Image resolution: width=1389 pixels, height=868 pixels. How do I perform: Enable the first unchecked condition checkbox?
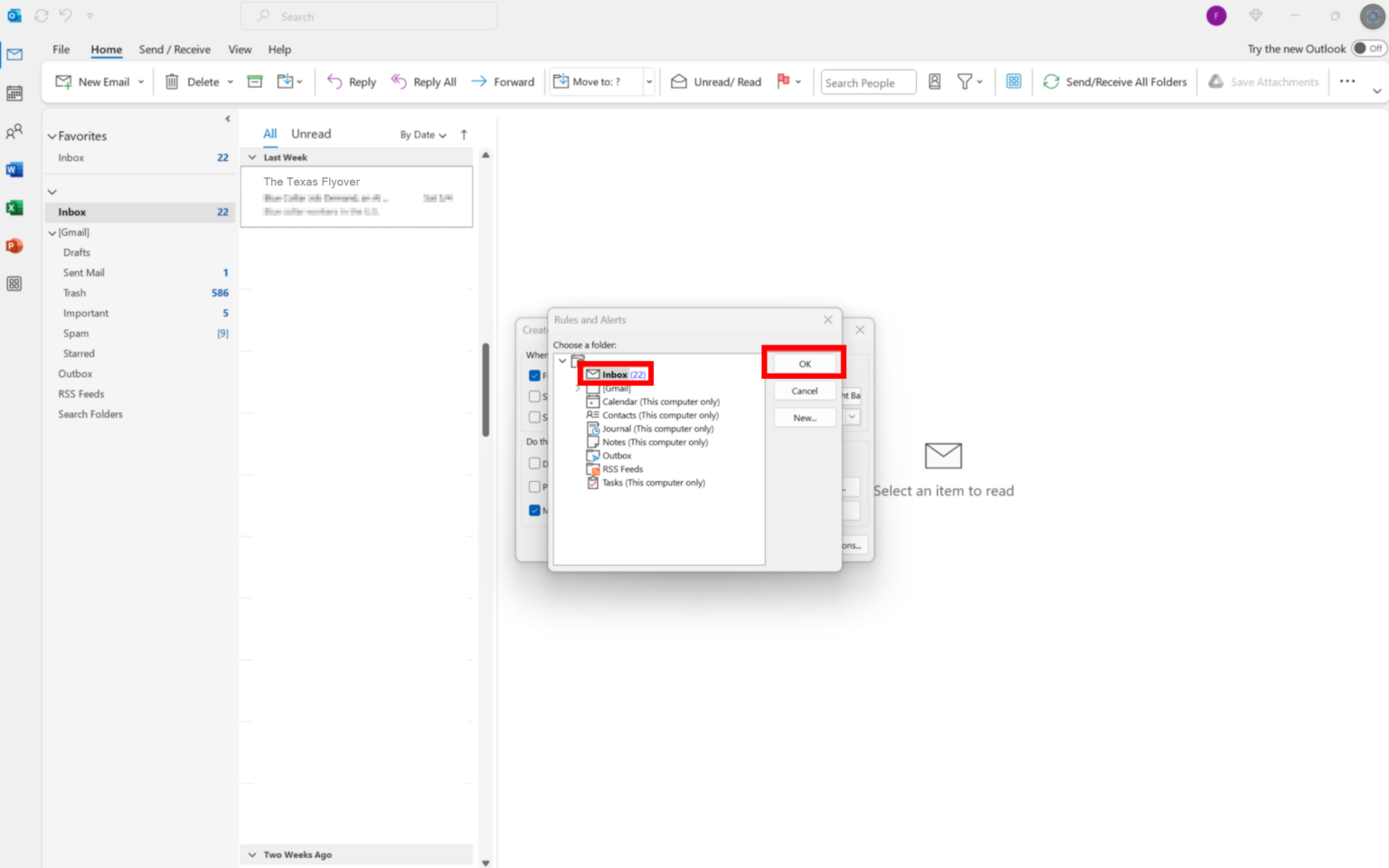(x=534, y=396)
